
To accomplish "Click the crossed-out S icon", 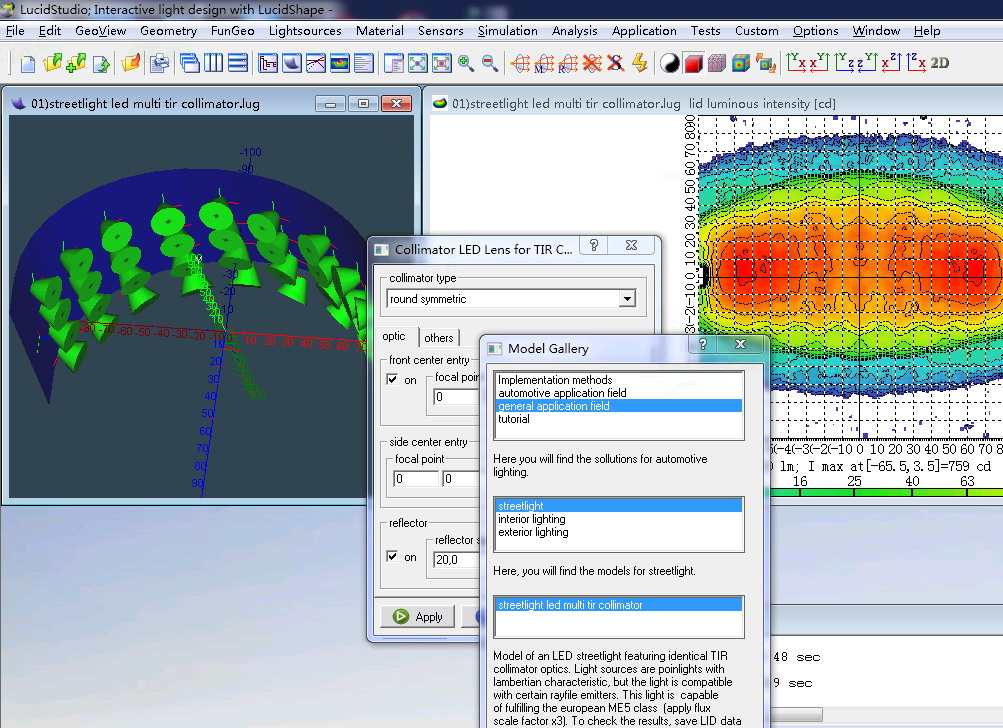I will point(615,63).
